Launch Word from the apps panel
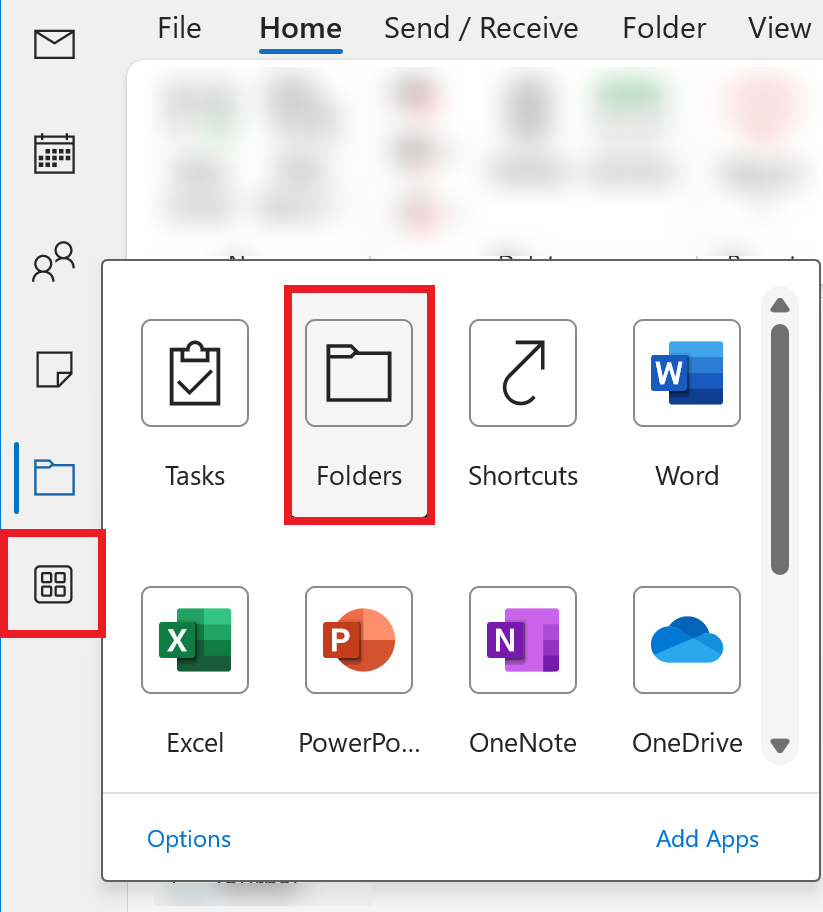Viewport: 823px width, 912px height. coord(687,373)
